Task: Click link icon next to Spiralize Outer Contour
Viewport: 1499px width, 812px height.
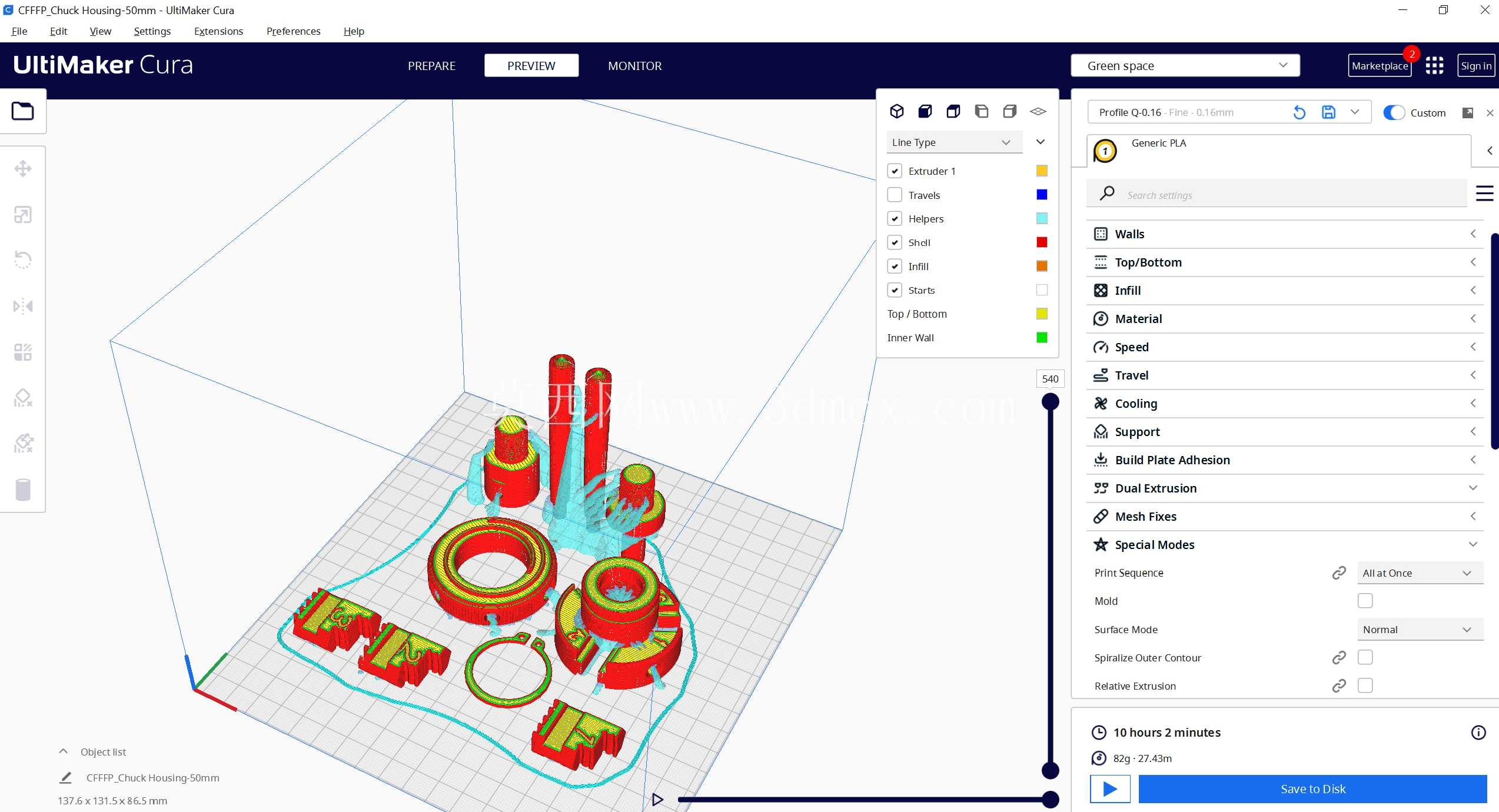Action: (1339, 657)
